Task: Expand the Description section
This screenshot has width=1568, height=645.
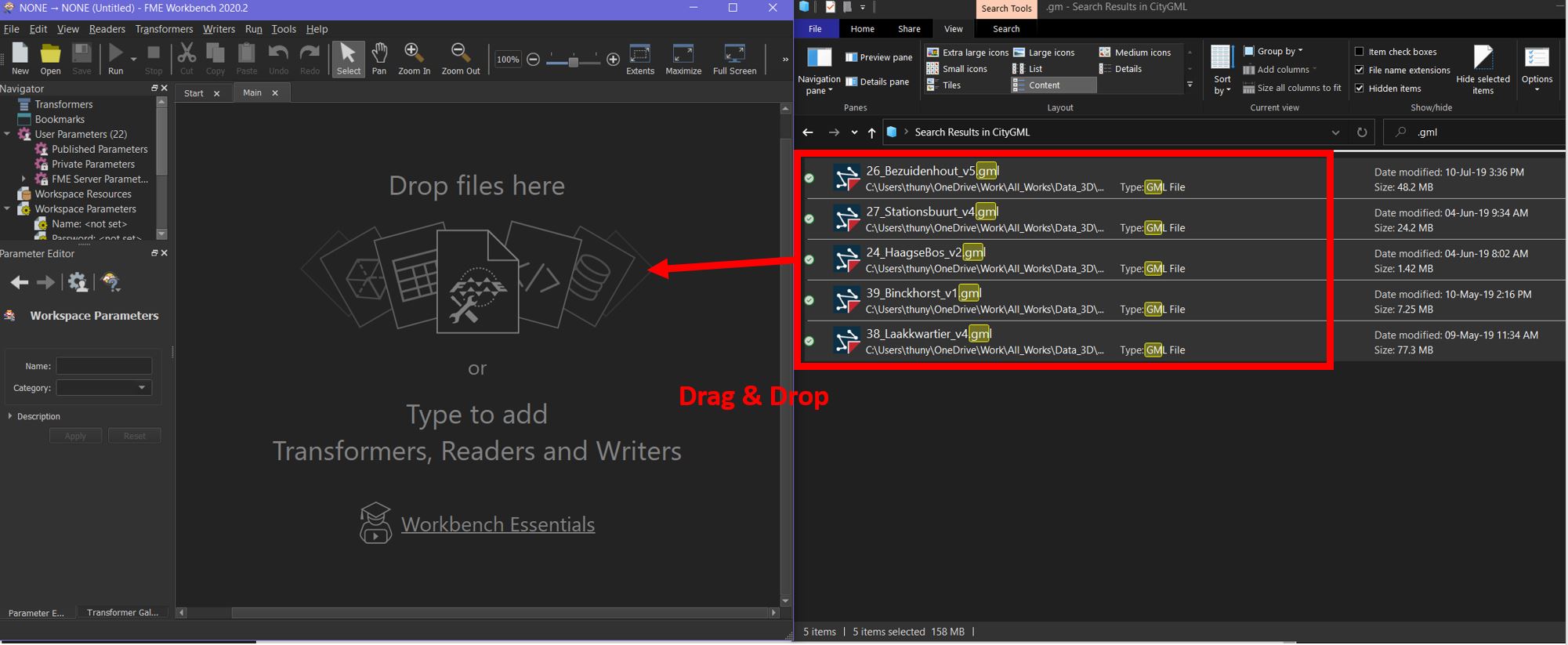Action: [10, 416]
